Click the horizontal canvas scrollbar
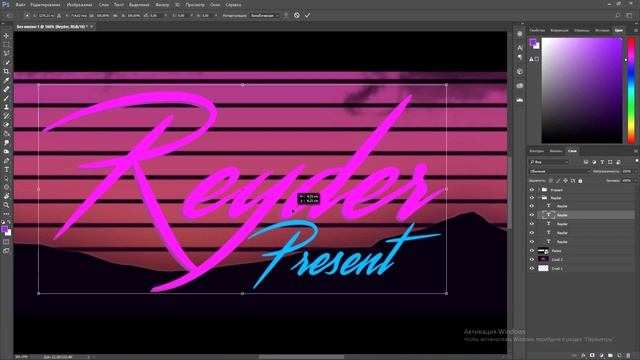This screenshot has width=640, height=360. tap(301, 357)
